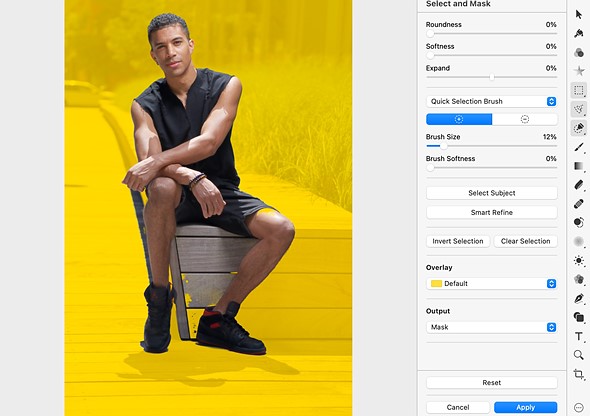
Task: Select the Type text tool
Action: (x=579, y=336)
